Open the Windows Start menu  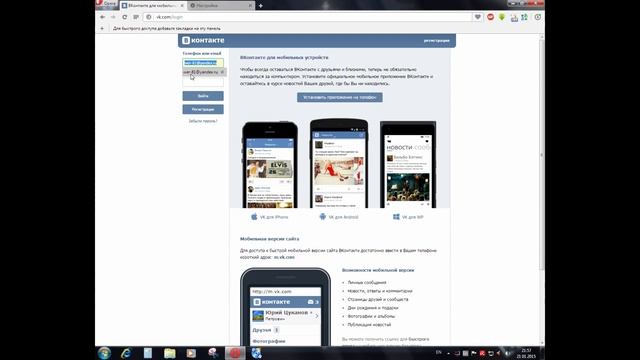coord(104,353)
